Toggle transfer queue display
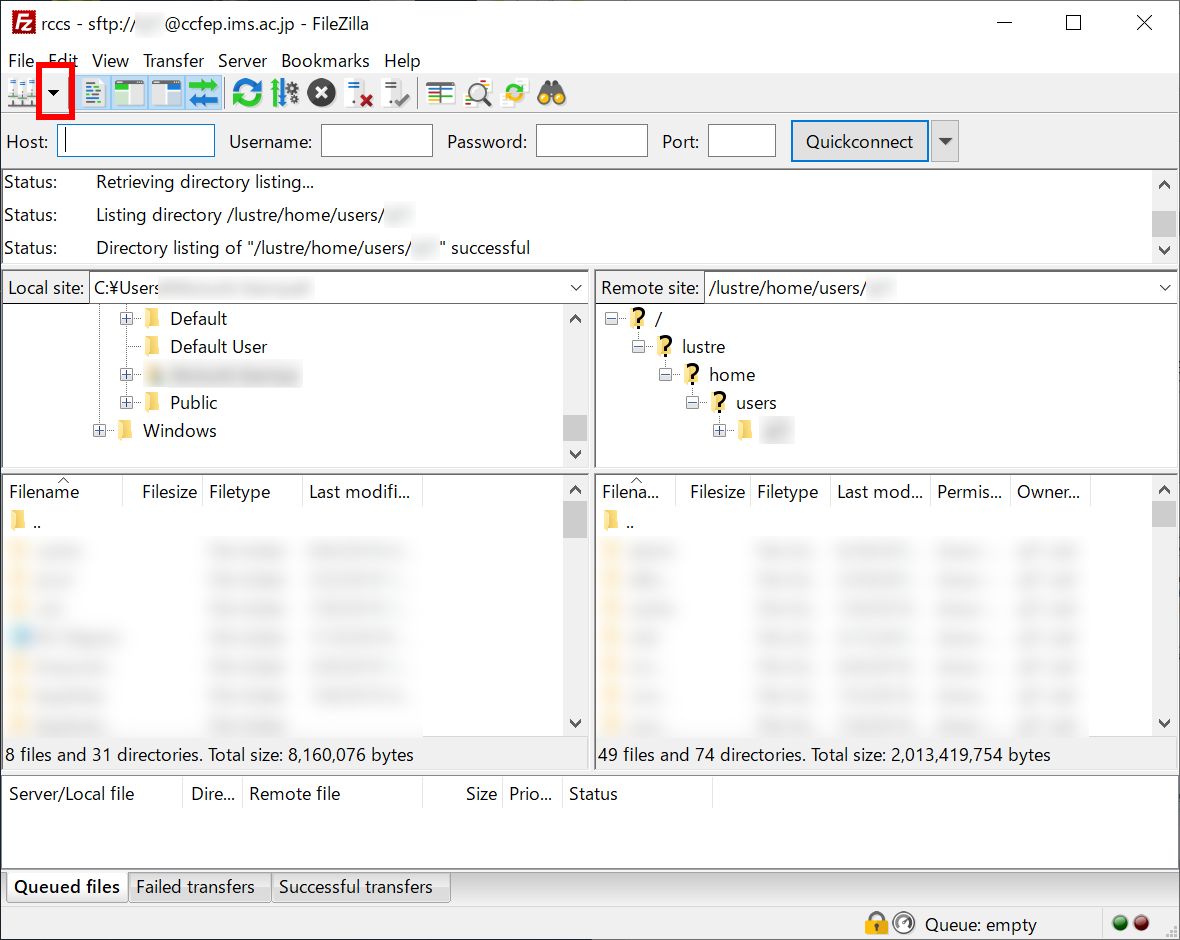The height and width of the screenshot is (940, 1180). pos(203,93)
